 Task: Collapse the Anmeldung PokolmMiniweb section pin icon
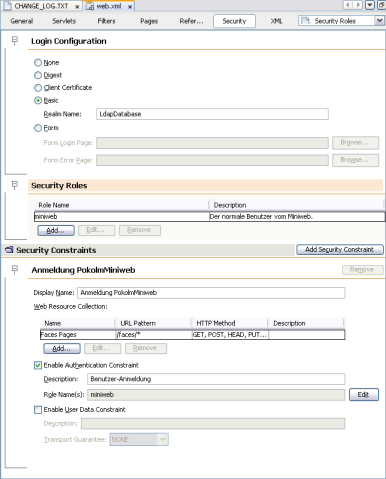click(x=15, y=269)
